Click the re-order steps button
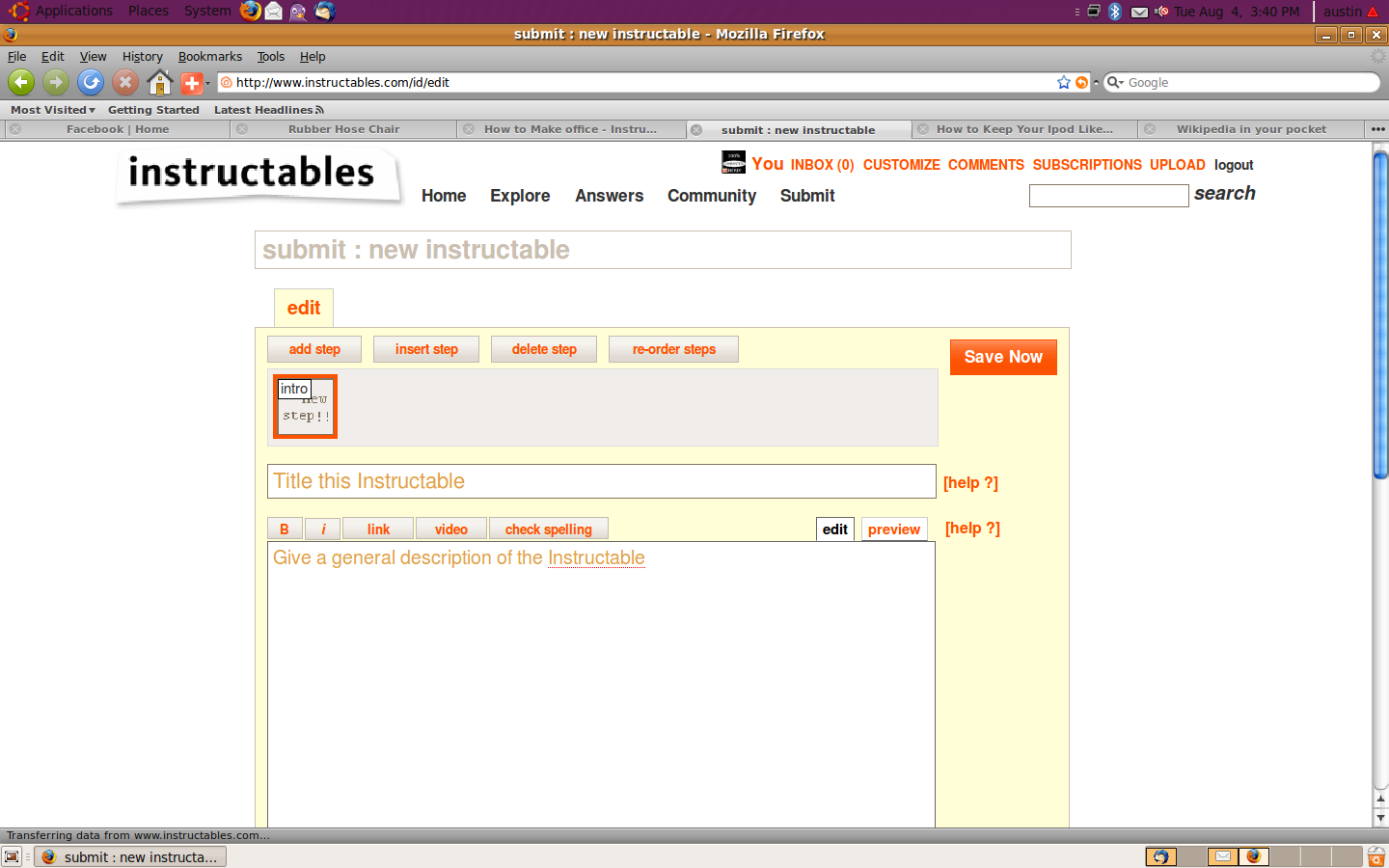 point(673,349)
